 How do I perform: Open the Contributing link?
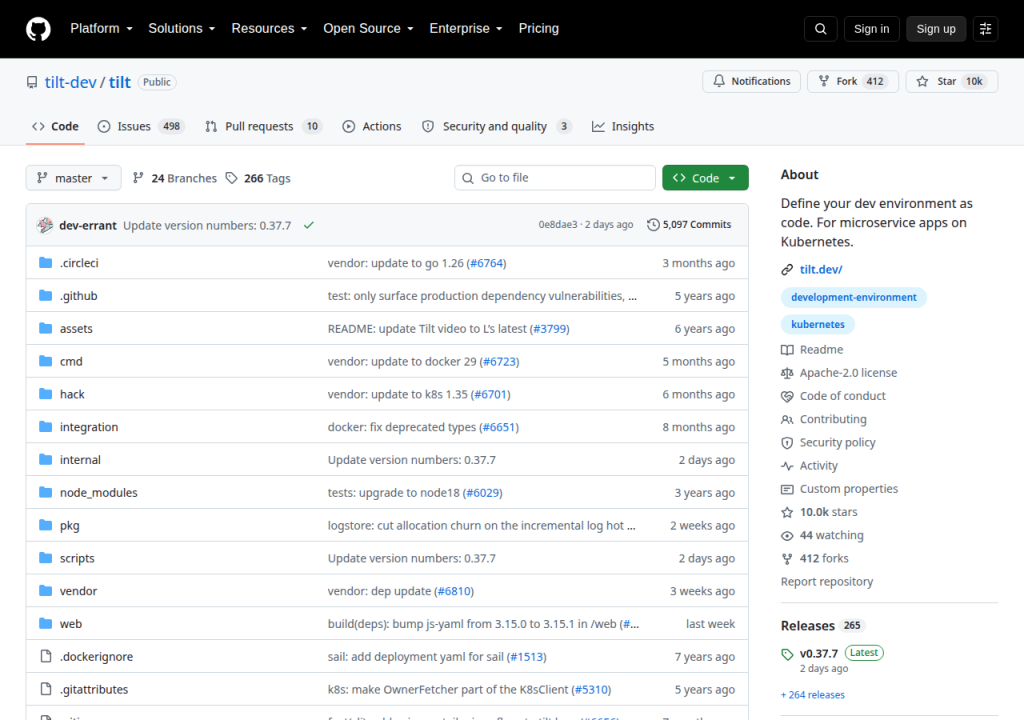833,419
